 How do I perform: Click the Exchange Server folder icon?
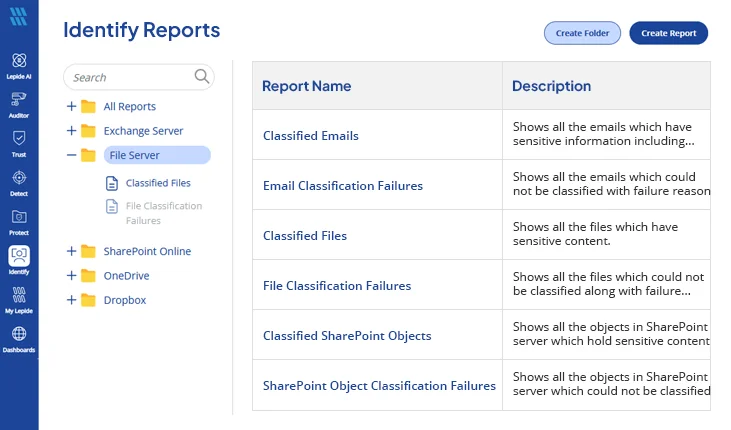(x=88, y=131)
